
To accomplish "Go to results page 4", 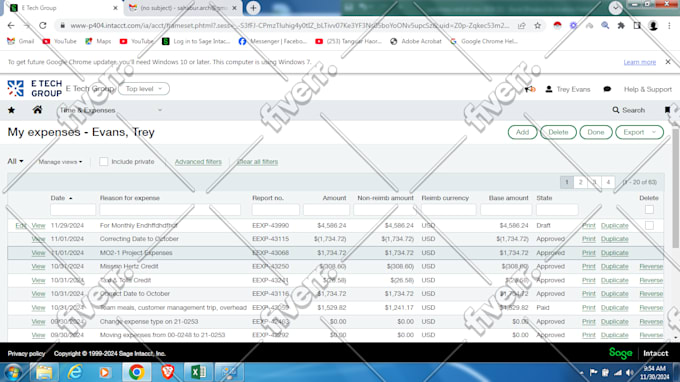I will 608,182.
